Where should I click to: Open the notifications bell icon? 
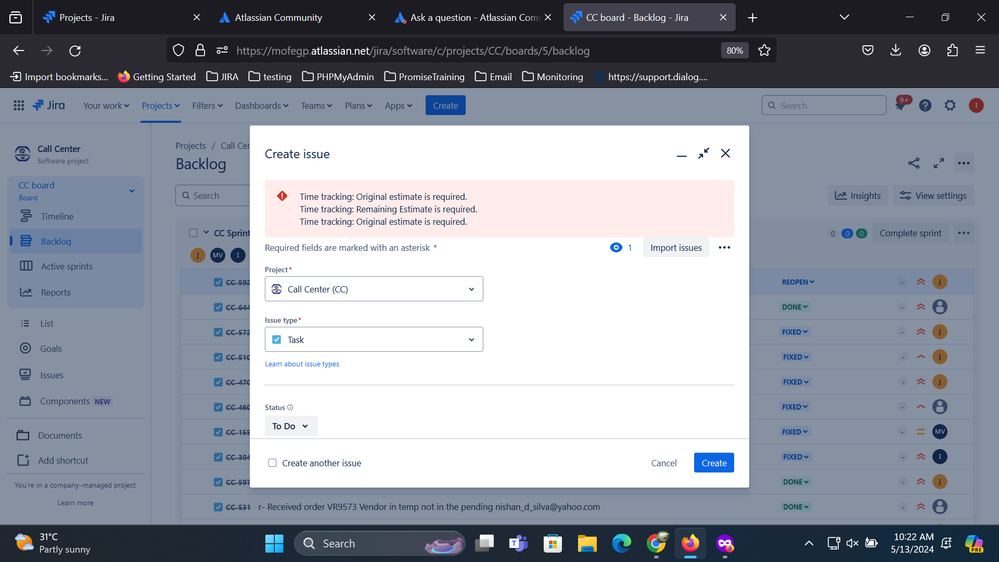(900, 106)
